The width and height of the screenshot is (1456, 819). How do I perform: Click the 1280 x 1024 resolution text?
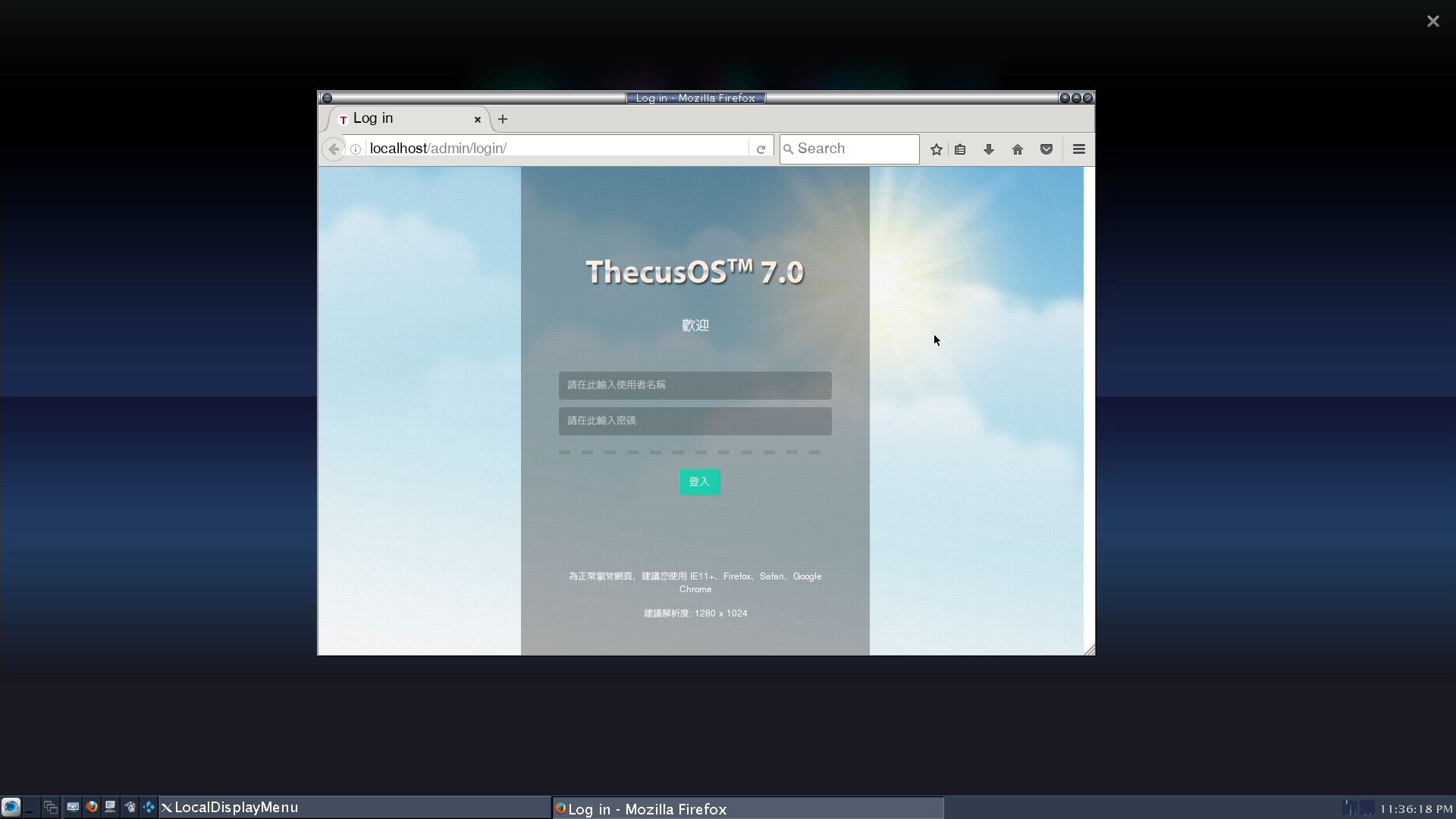tap(720, 613)
